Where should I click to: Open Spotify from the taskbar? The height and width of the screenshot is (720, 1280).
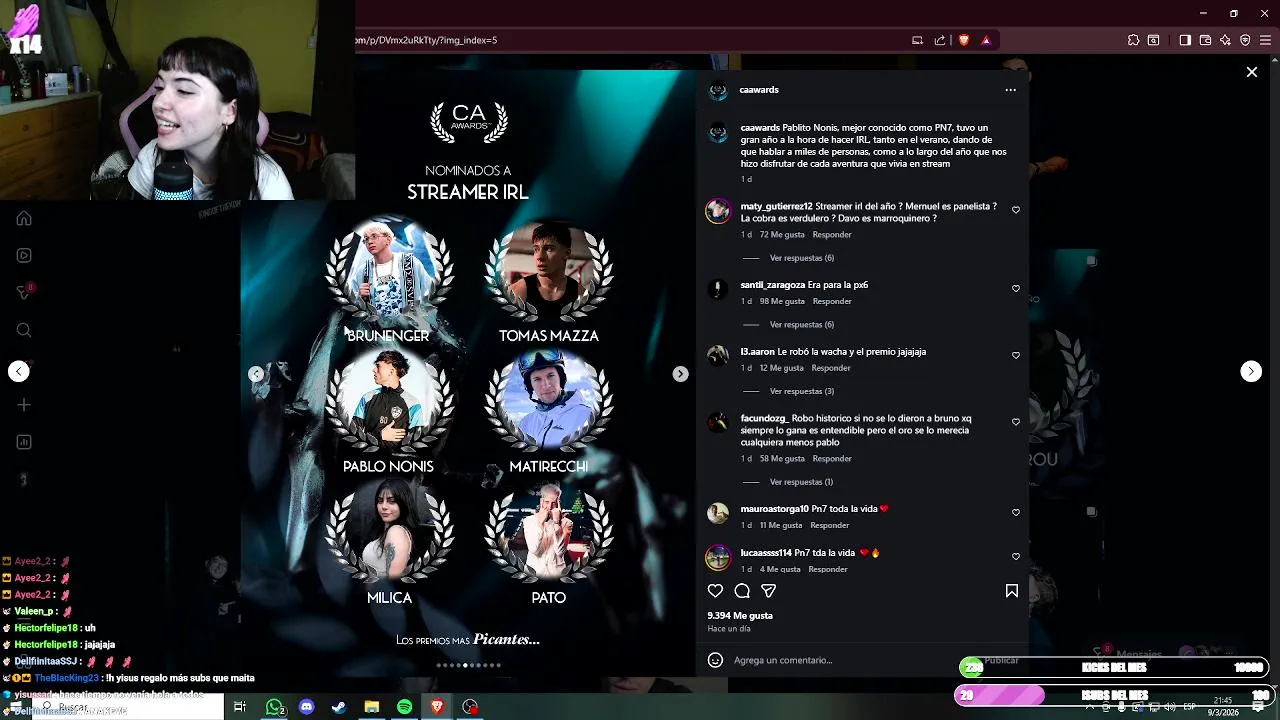pyautogui.click(x=404, y=707)
